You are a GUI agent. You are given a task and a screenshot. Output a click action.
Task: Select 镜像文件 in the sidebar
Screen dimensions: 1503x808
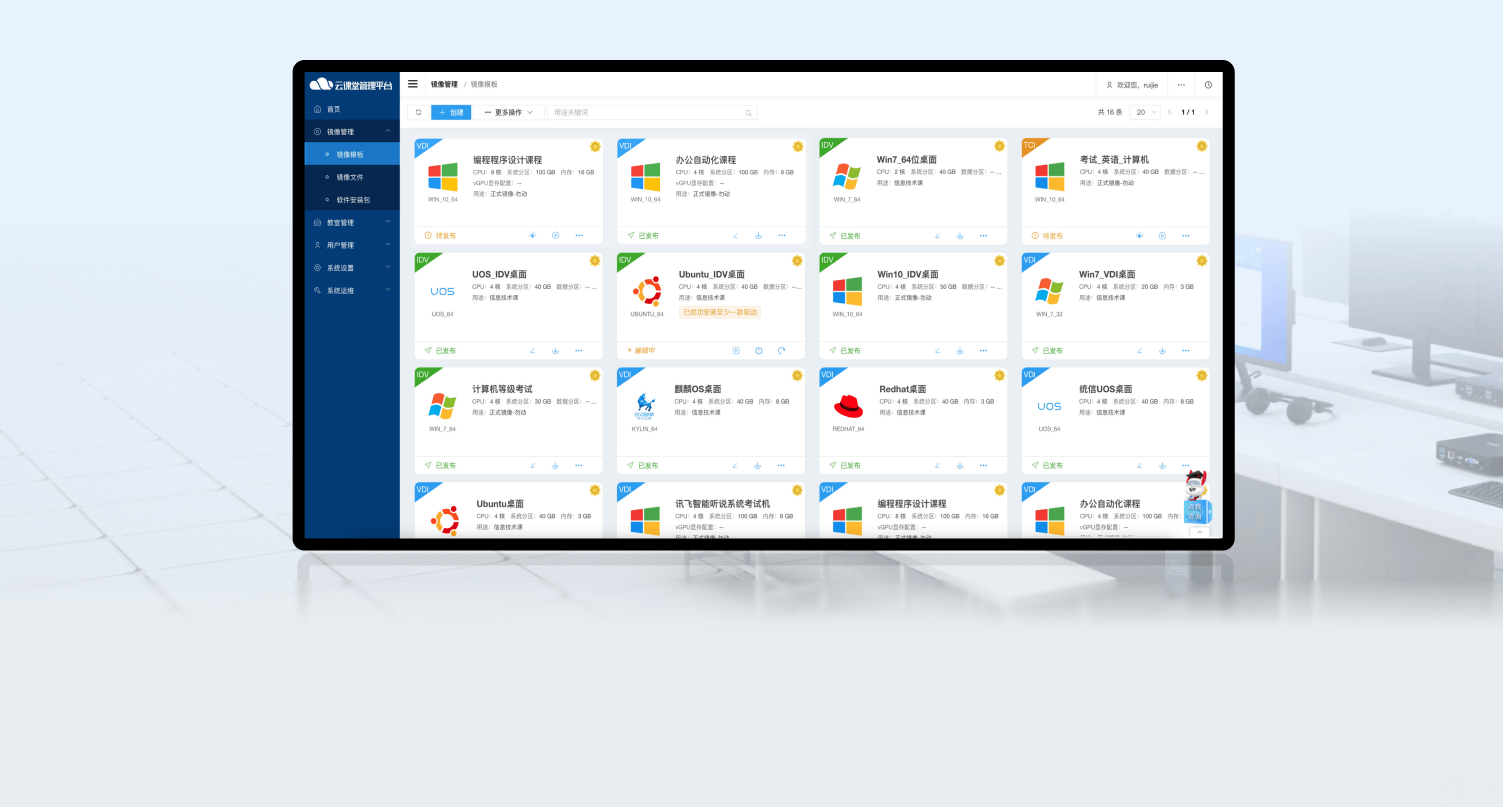[350, 177]
